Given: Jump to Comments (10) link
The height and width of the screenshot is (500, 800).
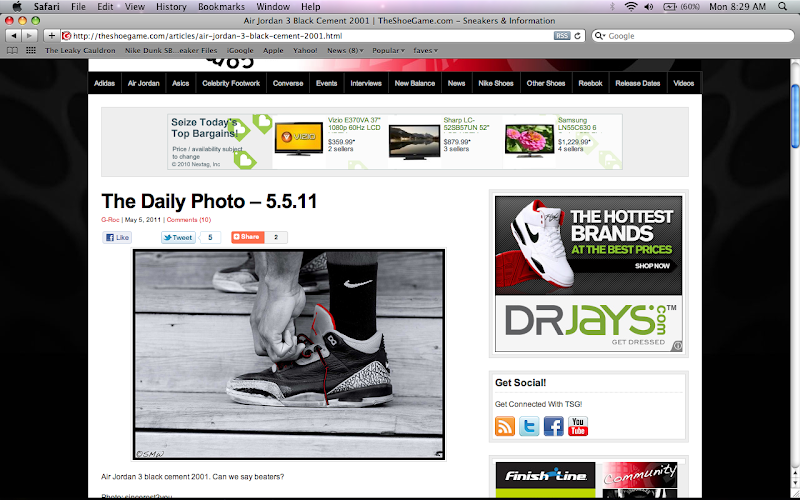Looking at the screenshot, I should click(189, 220).
